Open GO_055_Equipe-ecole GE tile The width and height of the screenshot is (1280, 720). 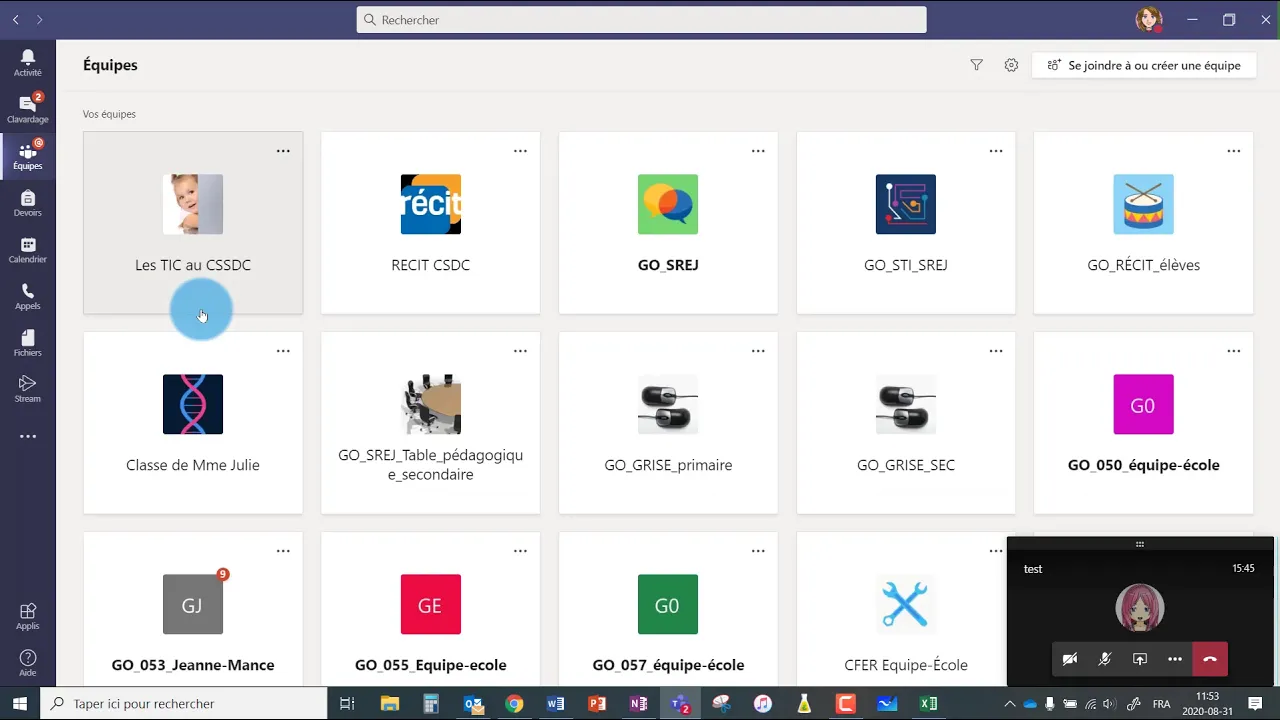[431, 604]
